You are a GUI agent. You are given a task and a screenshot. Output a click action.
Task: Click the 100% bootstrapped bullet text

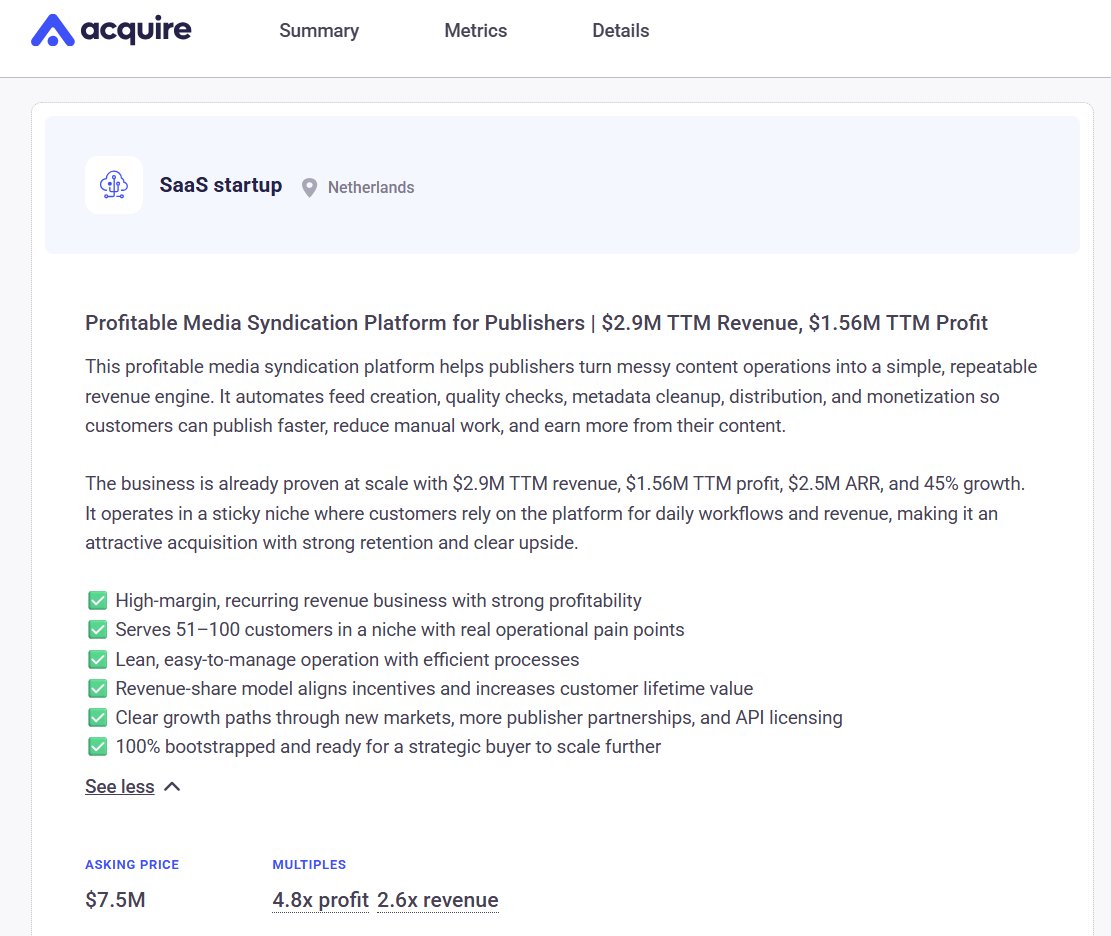(388, 747)
